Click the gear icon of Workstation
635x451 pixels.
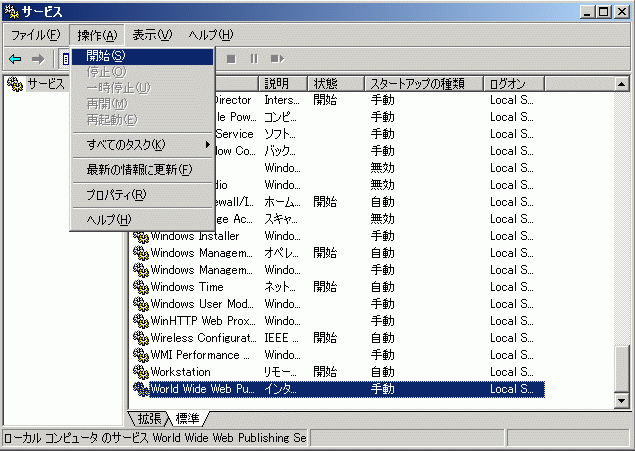[141, 372]
